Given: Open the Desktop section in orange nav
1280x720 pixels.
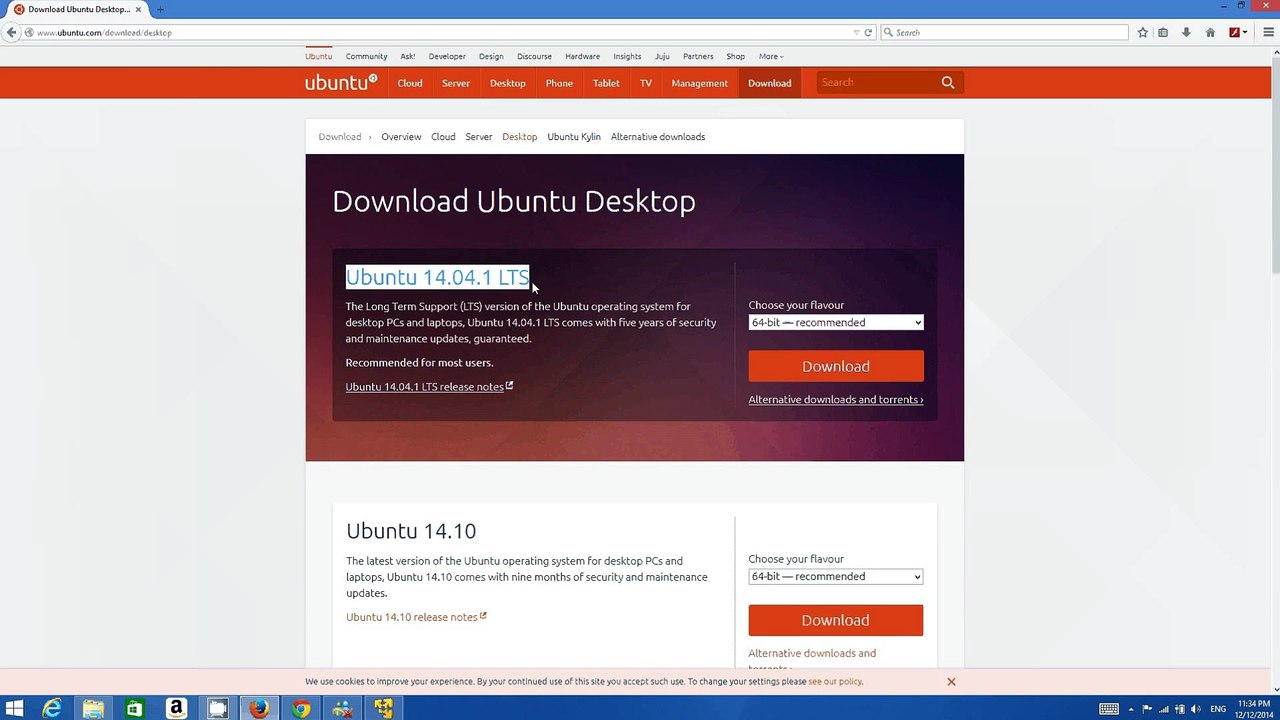Looking at the screenshot, I should (508, 83).
